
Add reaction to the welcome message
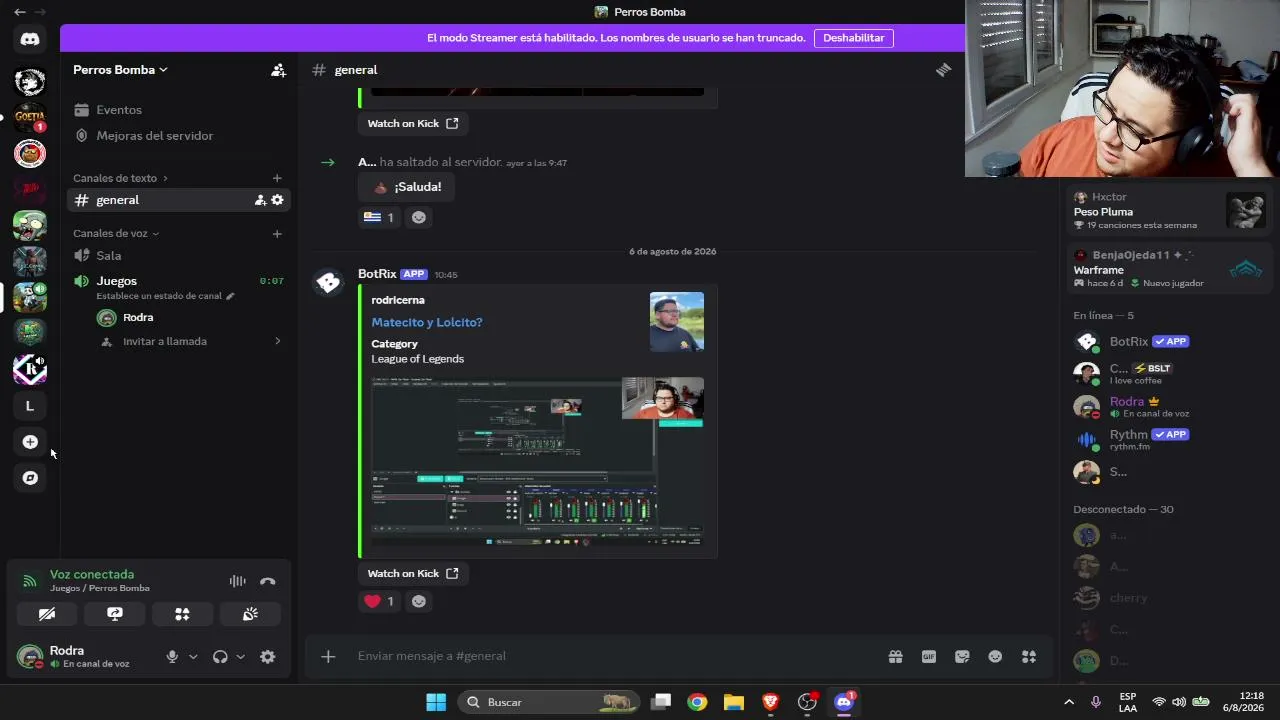click(419, 217)
